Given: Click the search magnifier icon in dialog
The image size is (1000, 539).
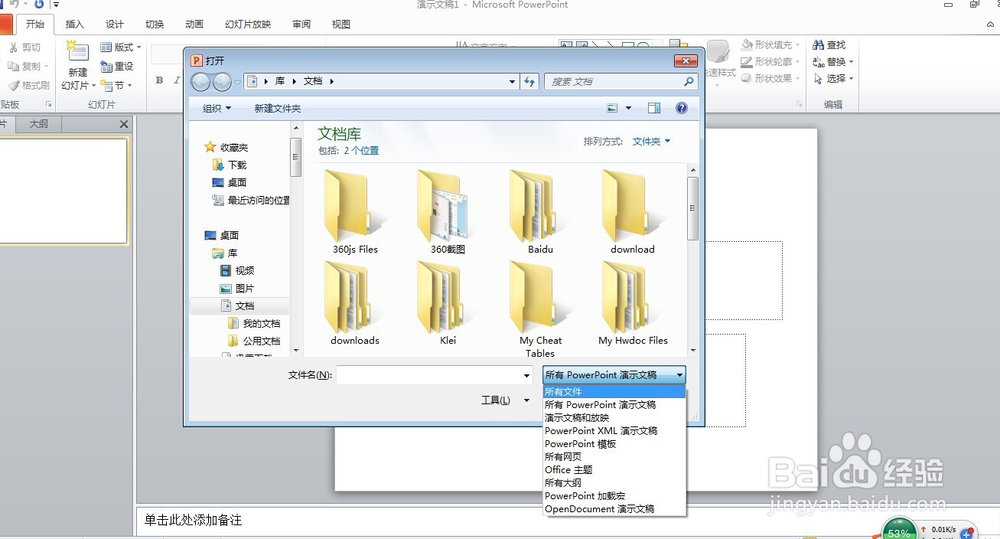Looking at the screenshot, I should pos(689,82).
